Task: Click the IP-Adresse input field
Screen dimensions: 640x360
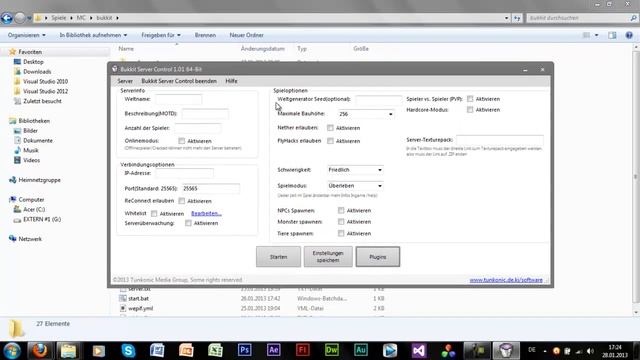Action: (x=184, y=173)
